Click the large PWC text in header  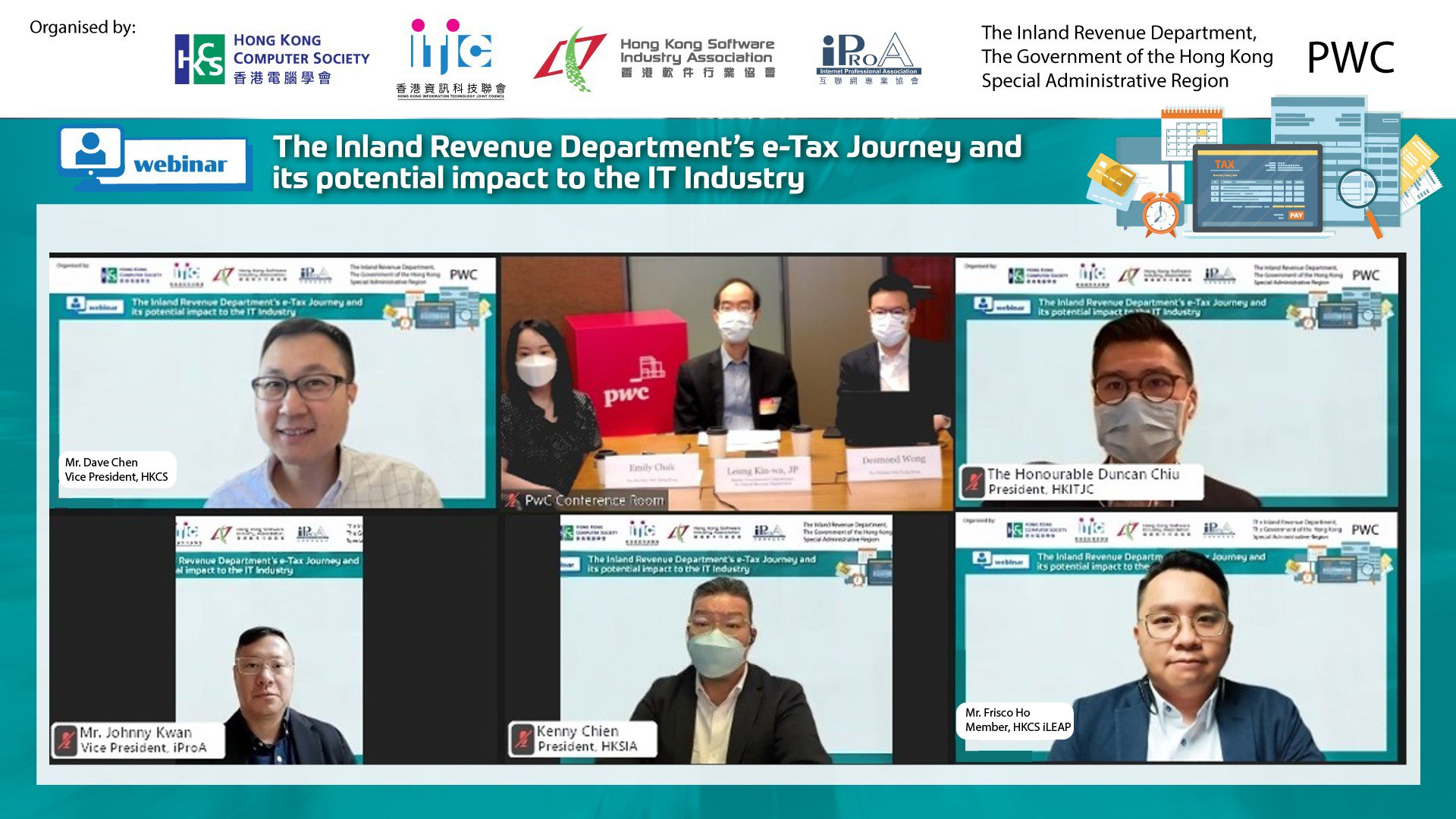coord(1351,58)
